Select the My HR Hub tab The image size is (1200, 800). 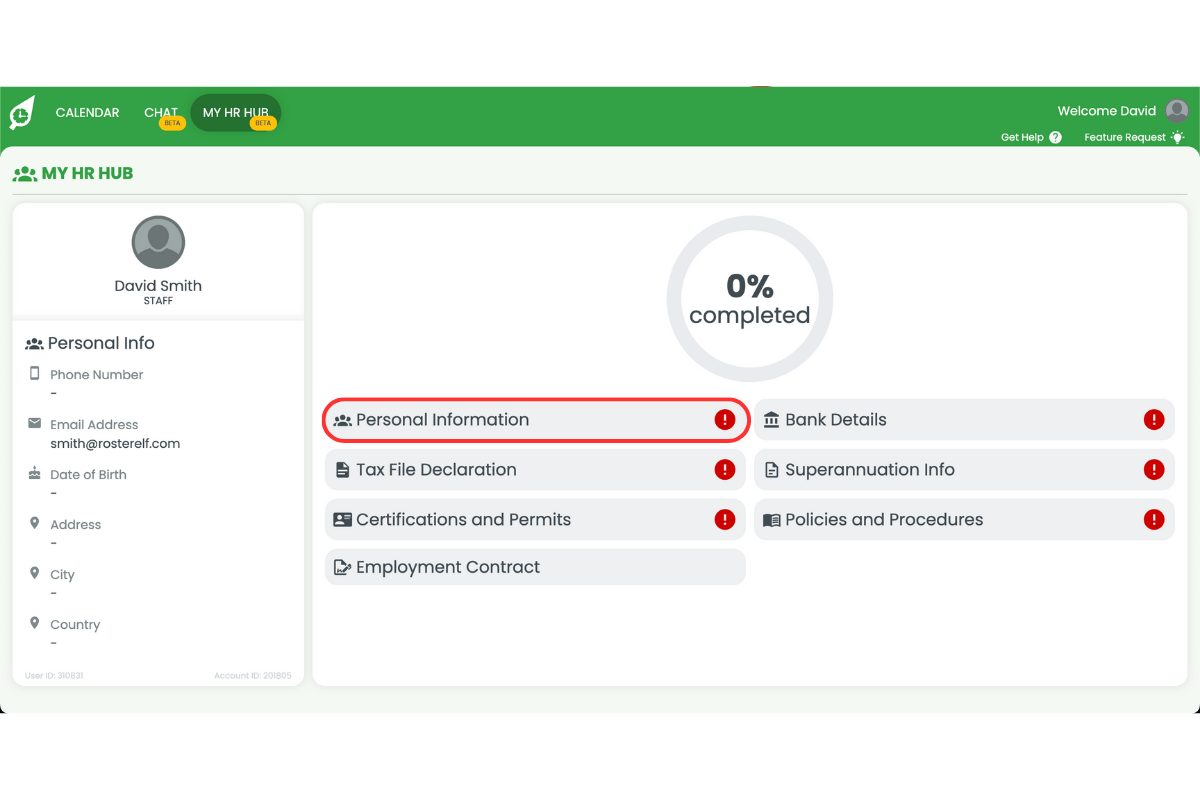pos(235,113)
